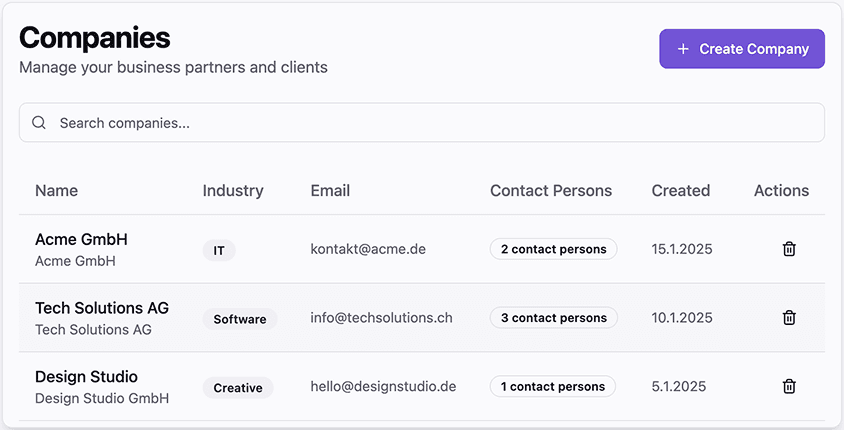Image resolution: width=844 pixels, height=430 pixels.
Task: Click the info@techsolutions.ch email
Action: pyautogui.click(x=381, y=318)
